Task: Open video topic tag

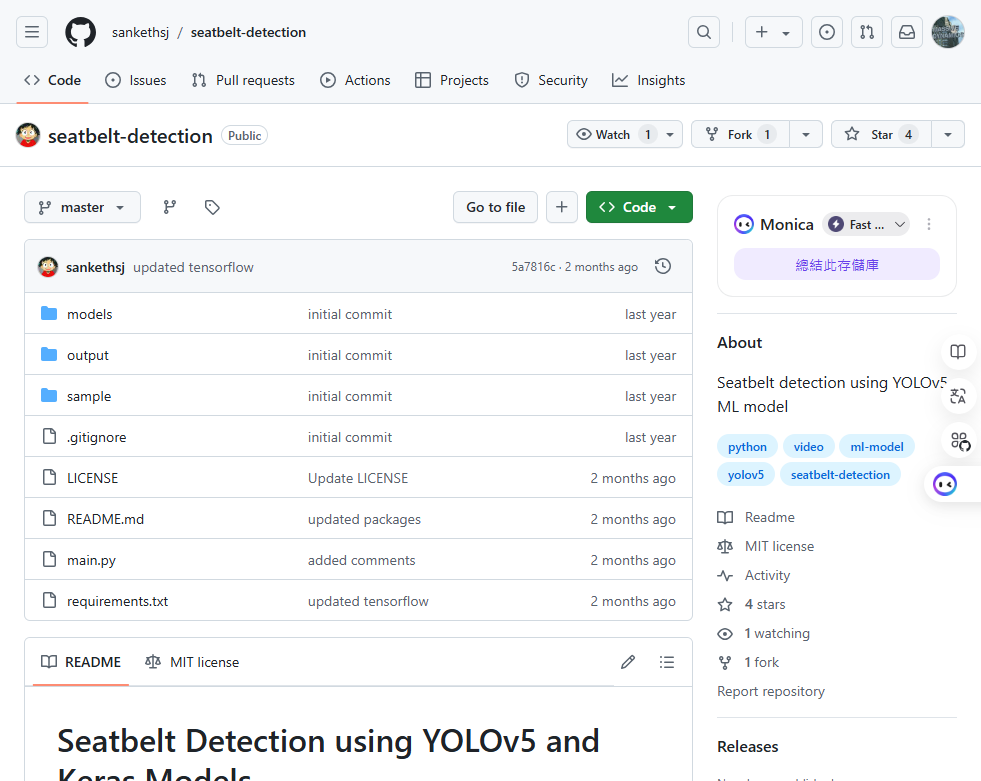Action: point(808,447)
